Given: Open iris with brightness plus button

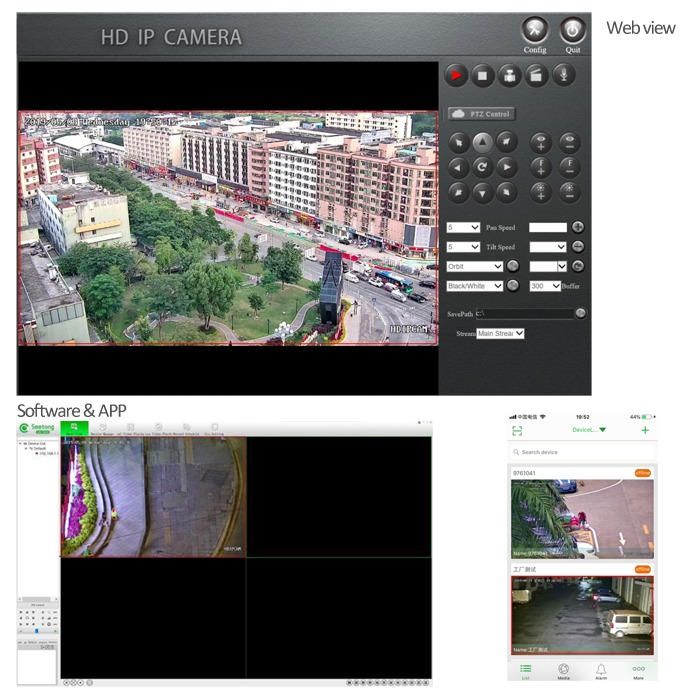Looking at the screenshot, I should pos(541,192).
